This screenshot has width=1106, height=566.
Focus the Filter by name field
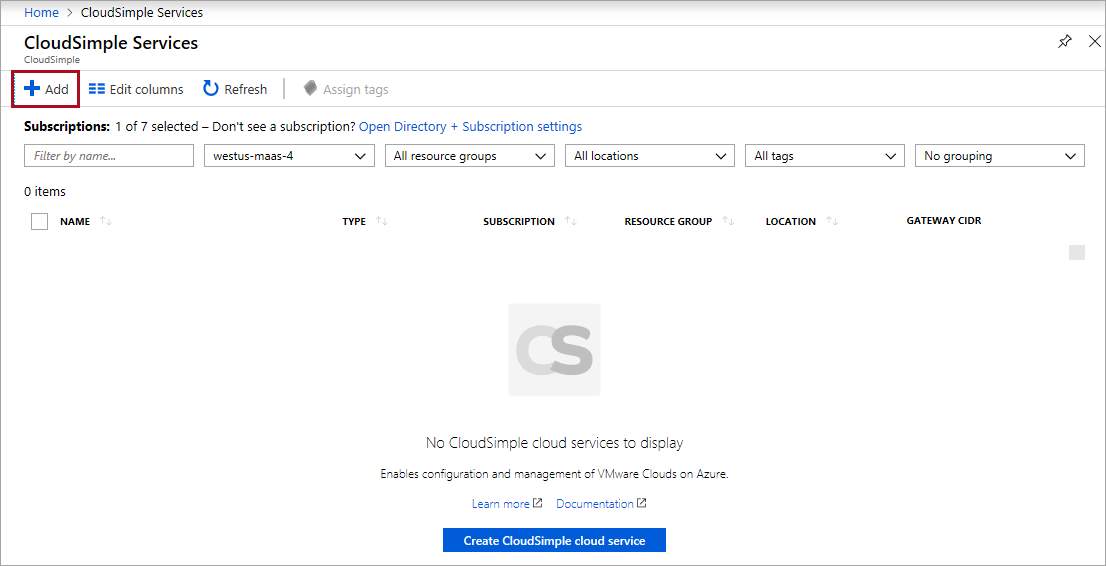[x=109, y=156]
